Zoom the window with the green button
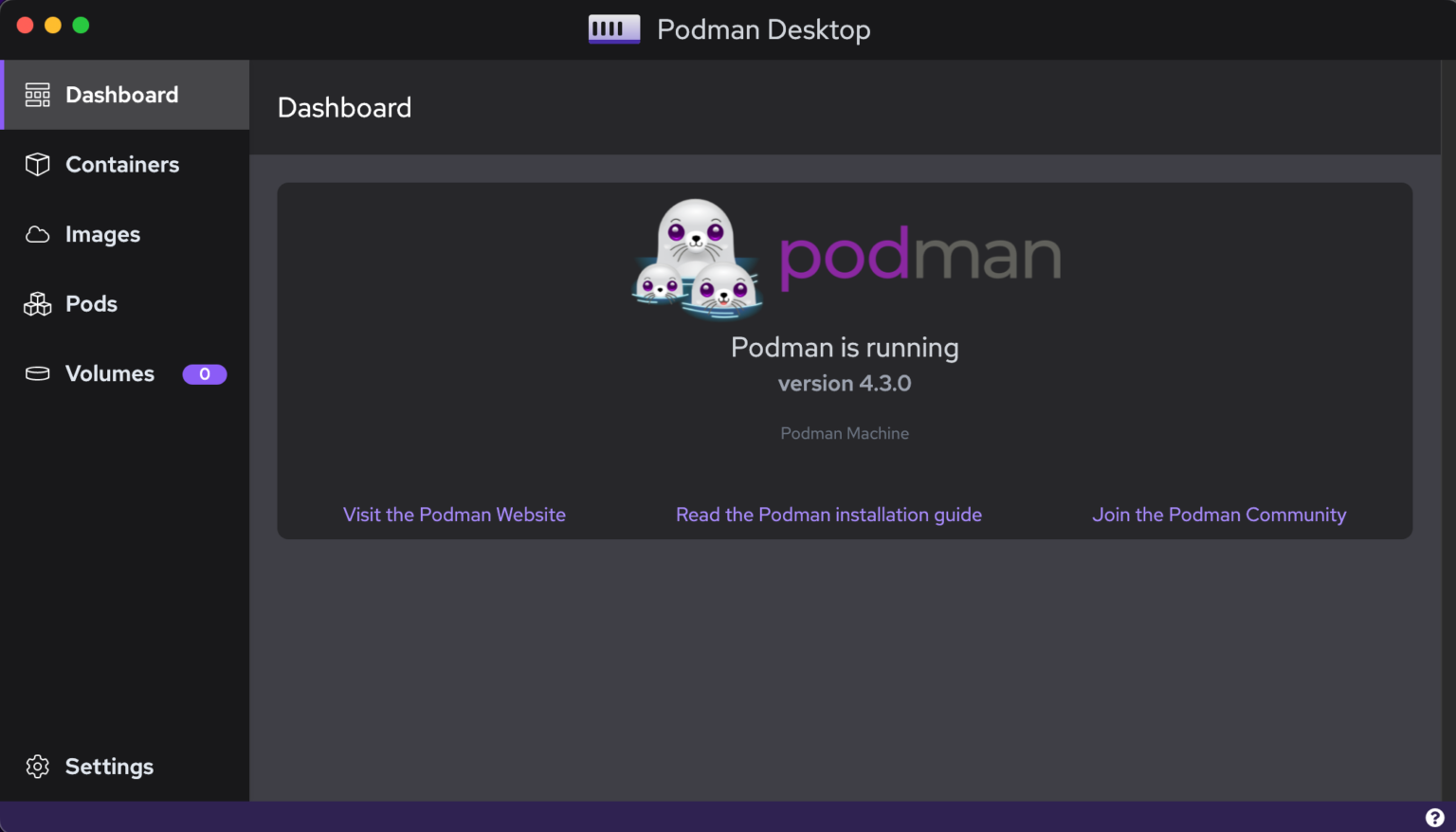Viewport: 1456px width, 832px height. click(x=81, y=25)
